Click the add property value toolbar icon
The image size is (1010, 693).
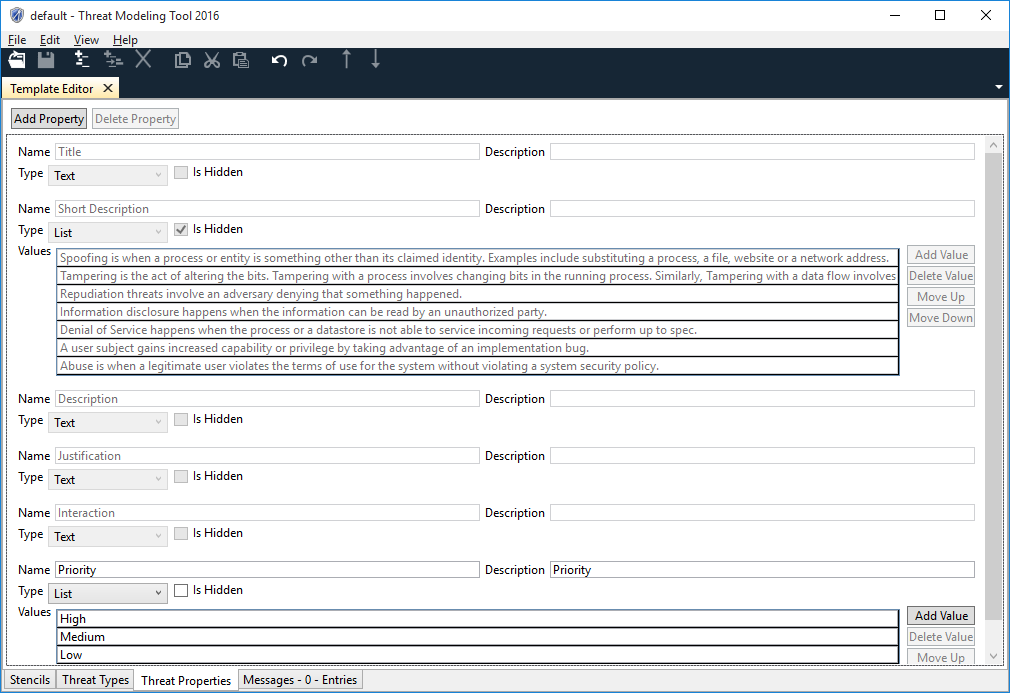coord(113,59)
